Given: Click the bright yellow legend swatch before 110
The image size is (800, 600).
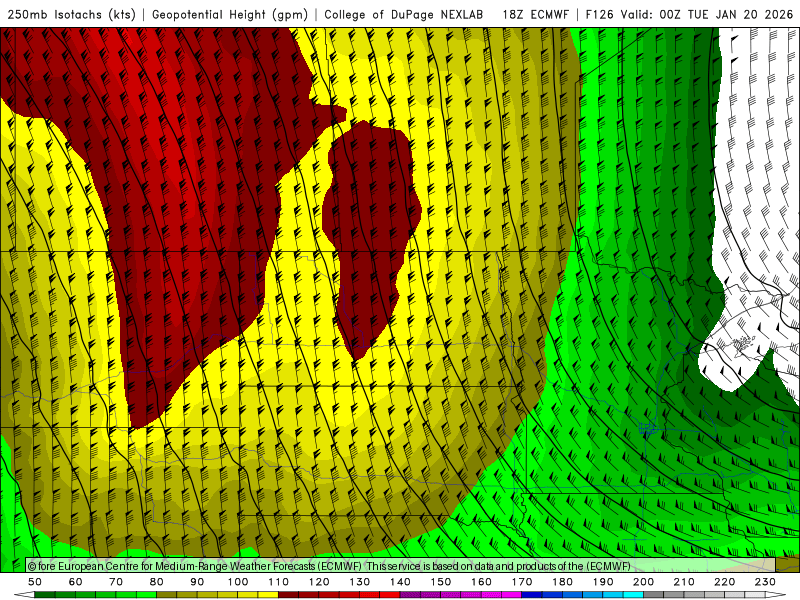Looking at the screenshot, I should [268, 595].
